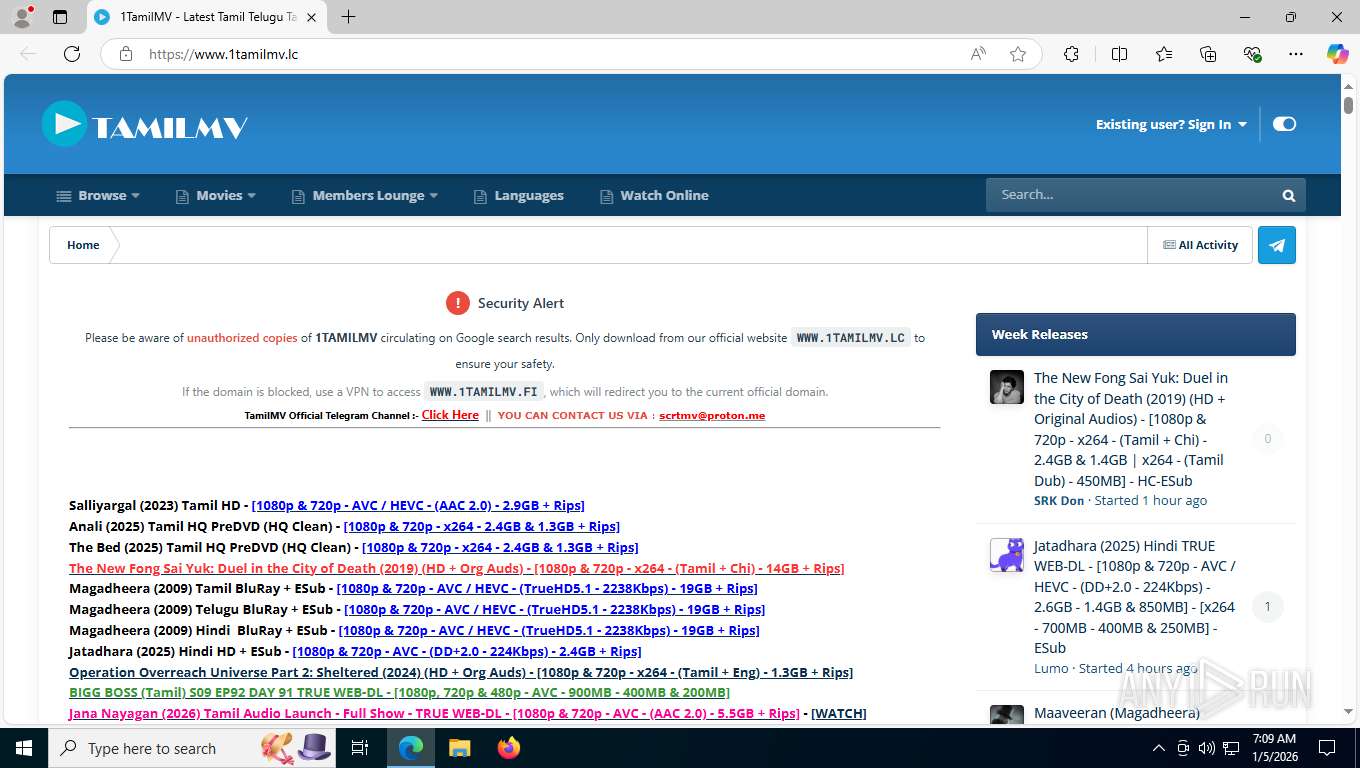Click Lumo avatar thumbnail
This screenshot has height=768, width=1360.
tap(1007, 555)
